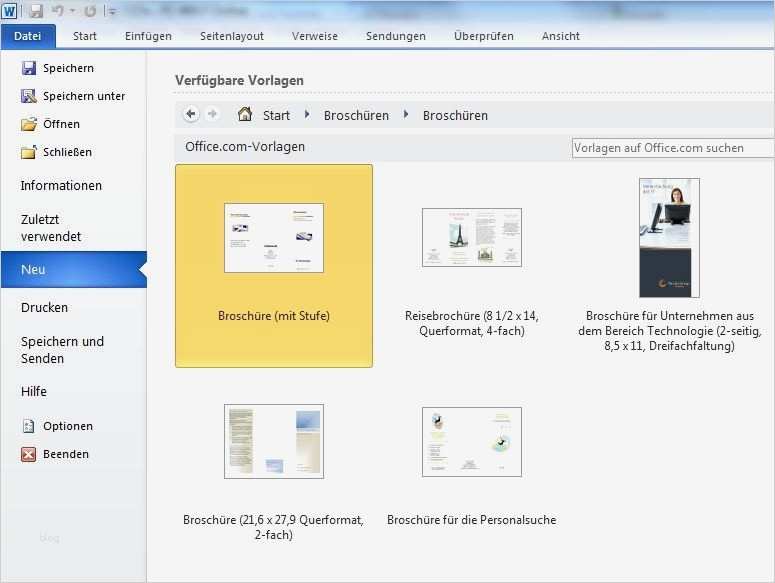Open Speichern und Senden menu item
775x583 pixels.
(x=62, y=350)
